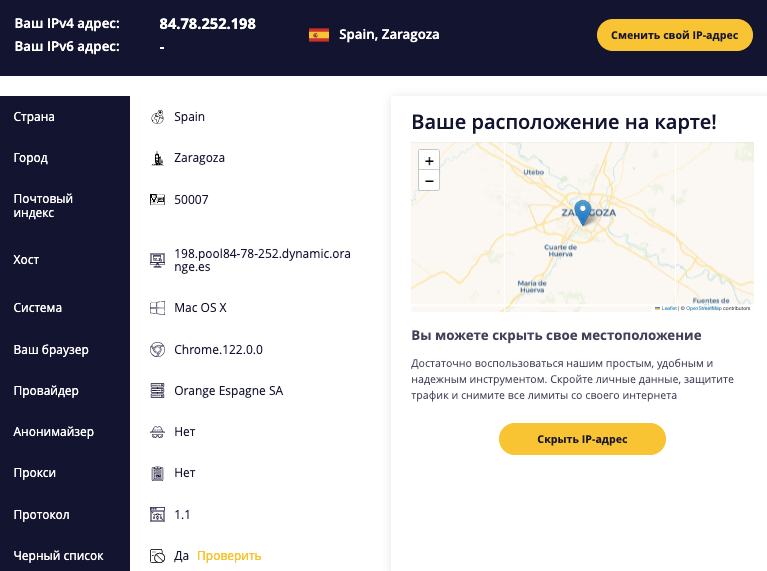This screenshot has width=767, height=571.
Task: Click the blacklist icon beside Да
Action: point(157,556)
